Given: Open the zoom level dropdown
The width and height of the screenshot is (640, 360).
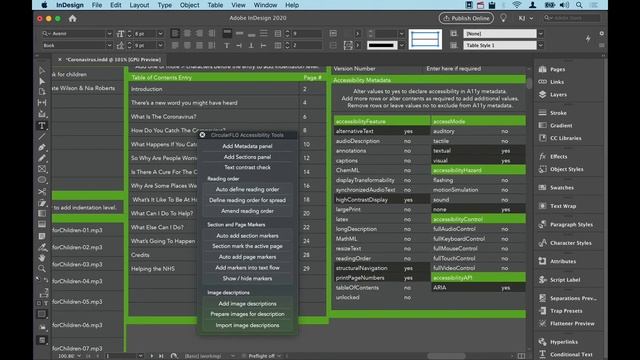Looking at the screenshot, I should coord(78,356).
